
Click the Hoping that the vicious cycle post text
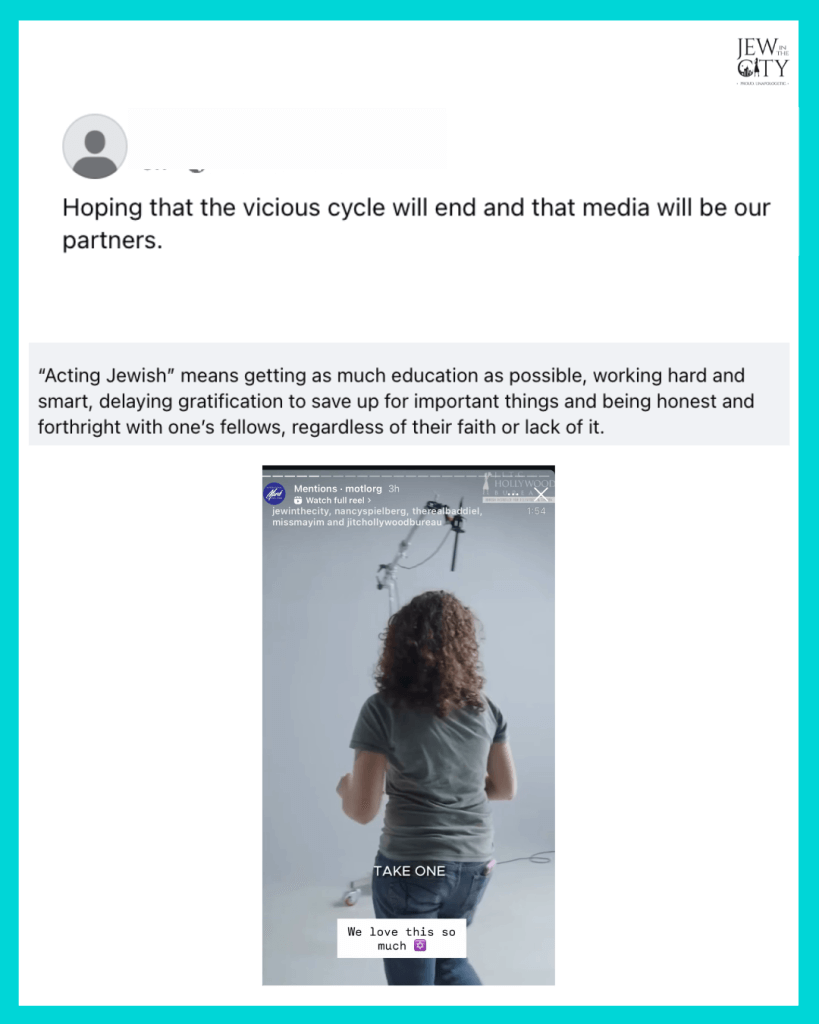coord(416,223)
